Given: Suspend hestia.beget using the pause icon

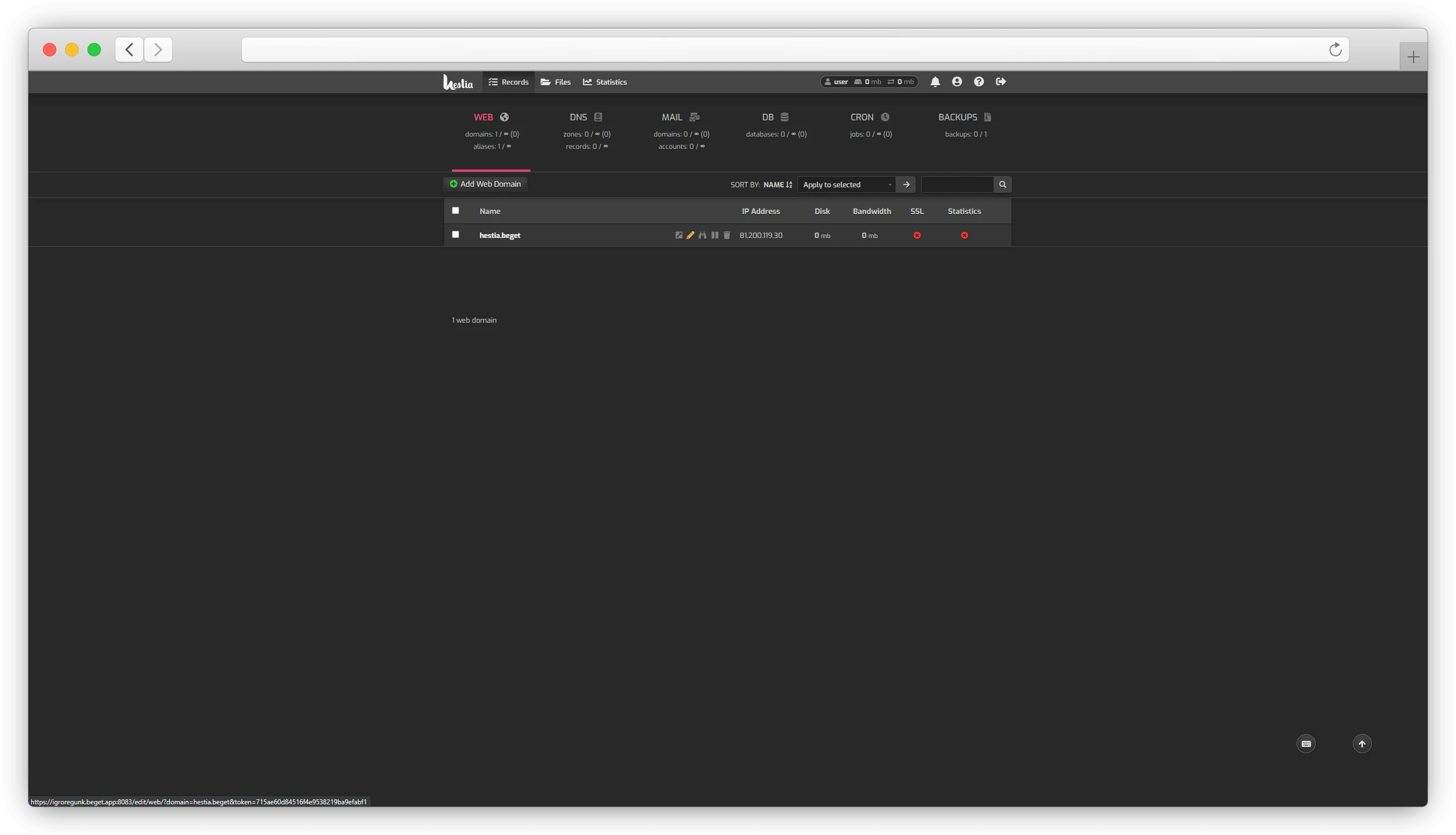Looking at the screenshot, I should tap(715, 235).
